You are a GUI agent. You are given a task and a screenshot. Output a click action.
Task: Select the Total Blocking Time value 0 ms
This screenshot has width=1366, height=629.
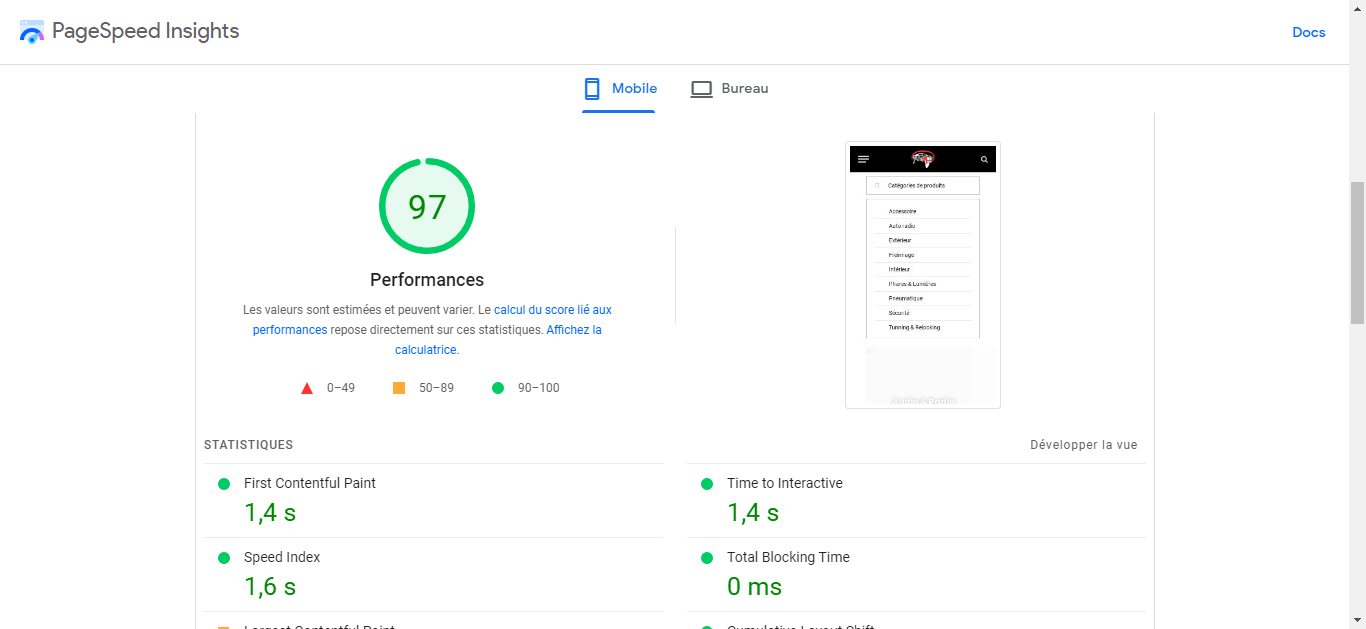(755, 587)
